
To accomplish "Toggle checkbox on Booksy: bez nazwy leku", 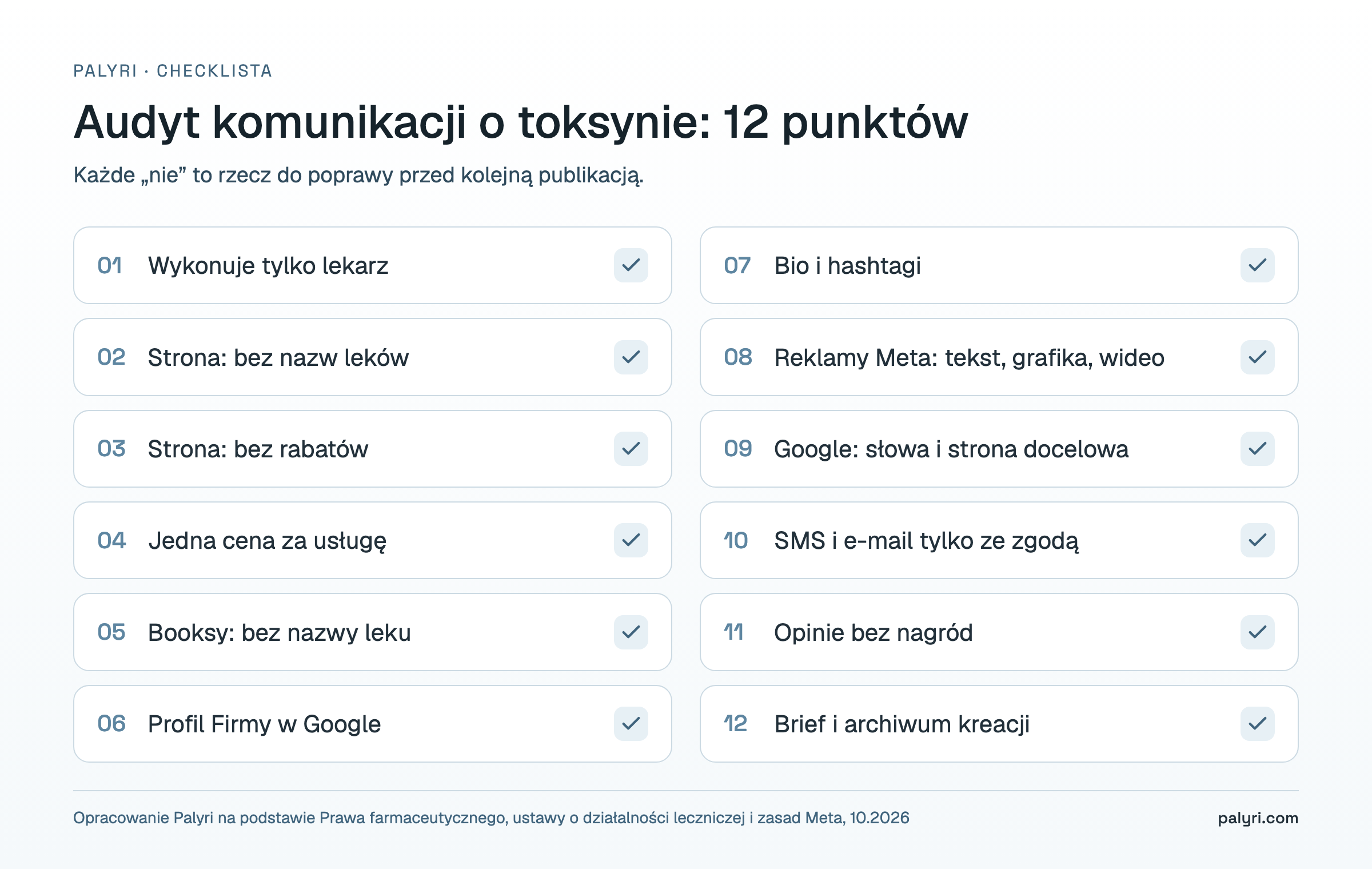I will [x=631, y=632].
